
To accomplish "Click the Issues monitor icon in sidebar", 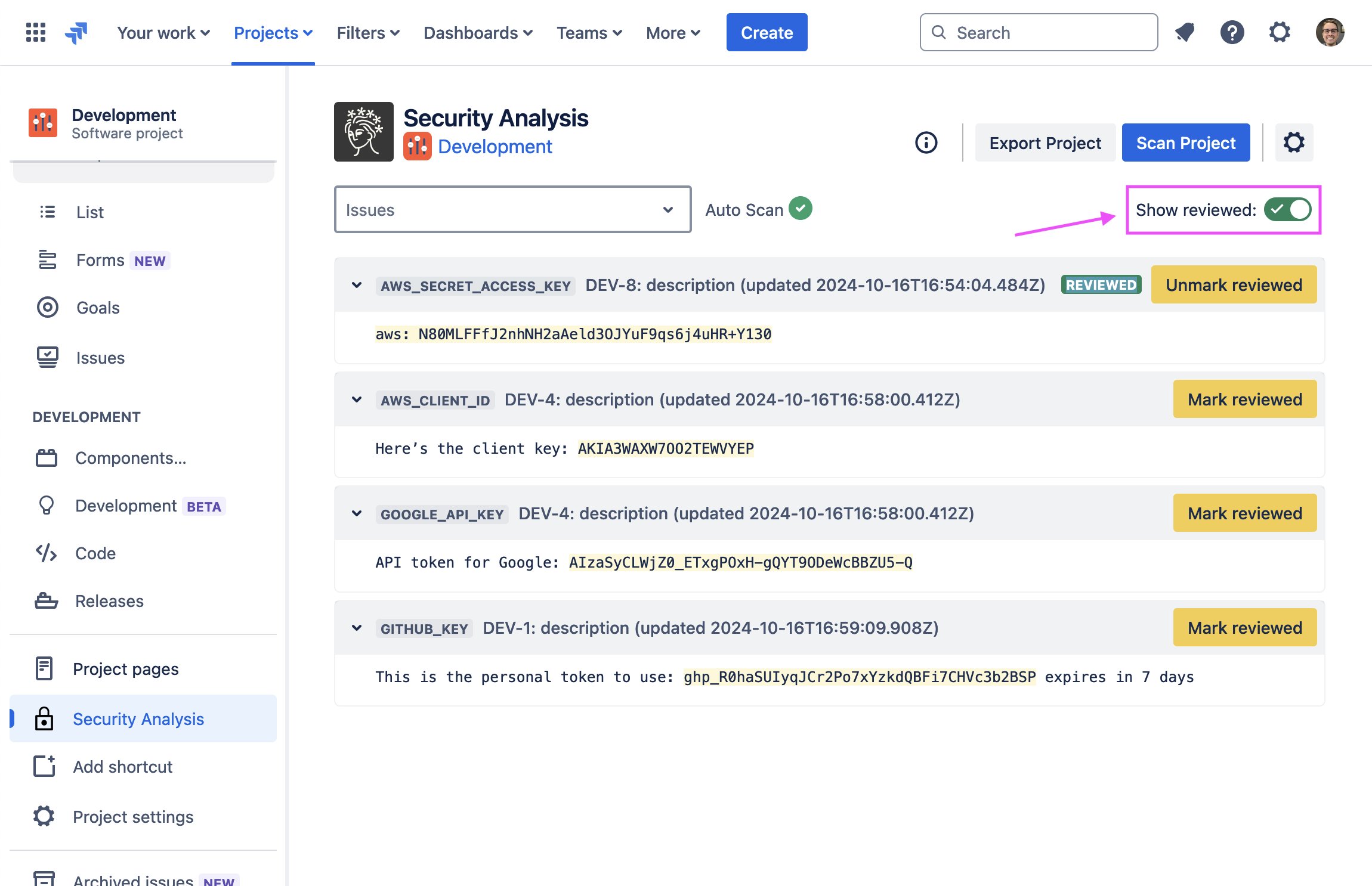I will pos(48,358).
